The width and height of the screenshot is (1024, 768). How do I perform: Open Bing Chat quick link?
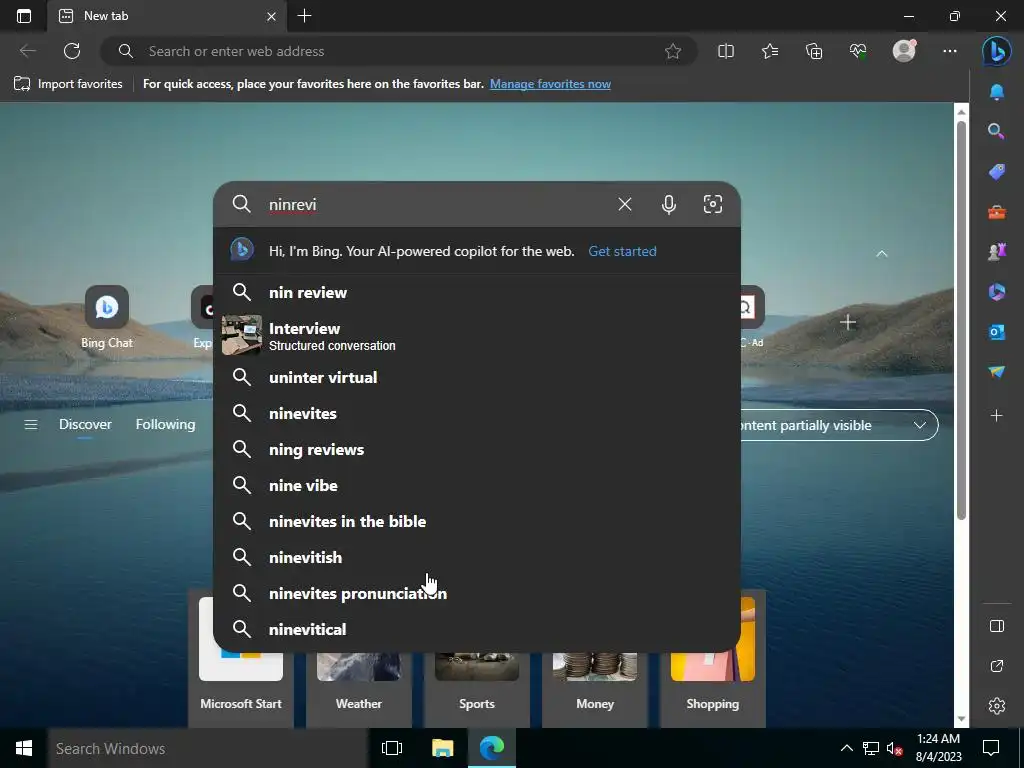pos(106,317)
